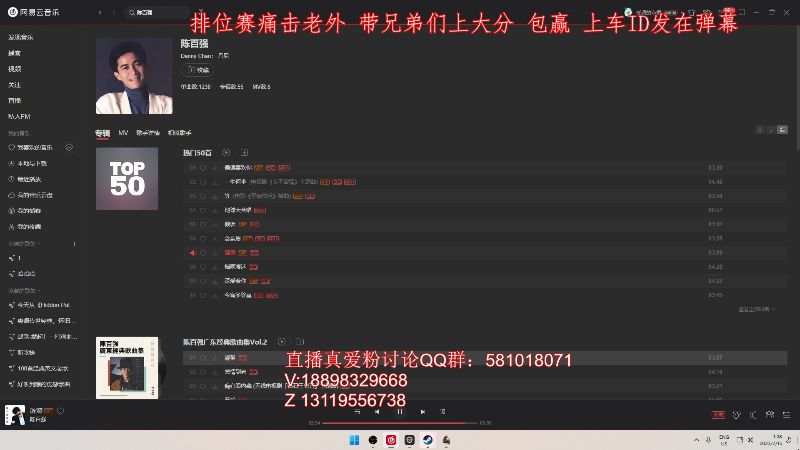Open 最近播放 in the sidebar
Screen dimensions: 800x450
[25, 179]
